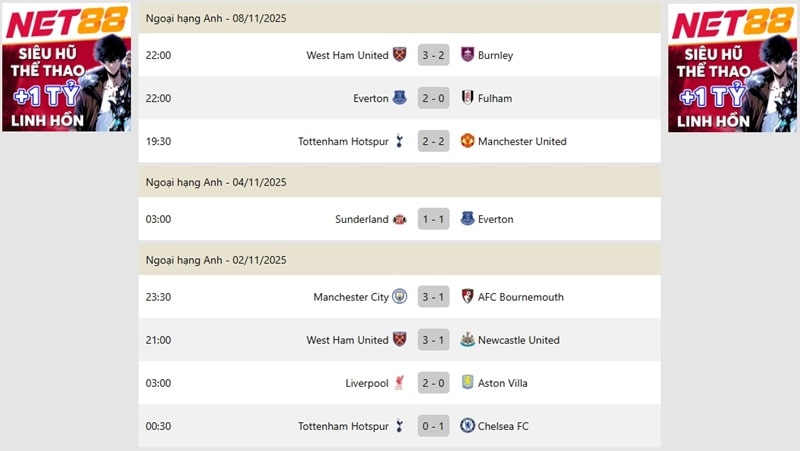Click the Manchester City crest icon

click(399, 297)
